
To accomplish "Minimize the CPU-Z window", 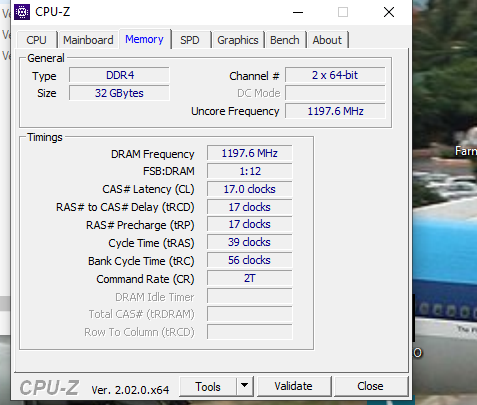I will tap(298, 12).
